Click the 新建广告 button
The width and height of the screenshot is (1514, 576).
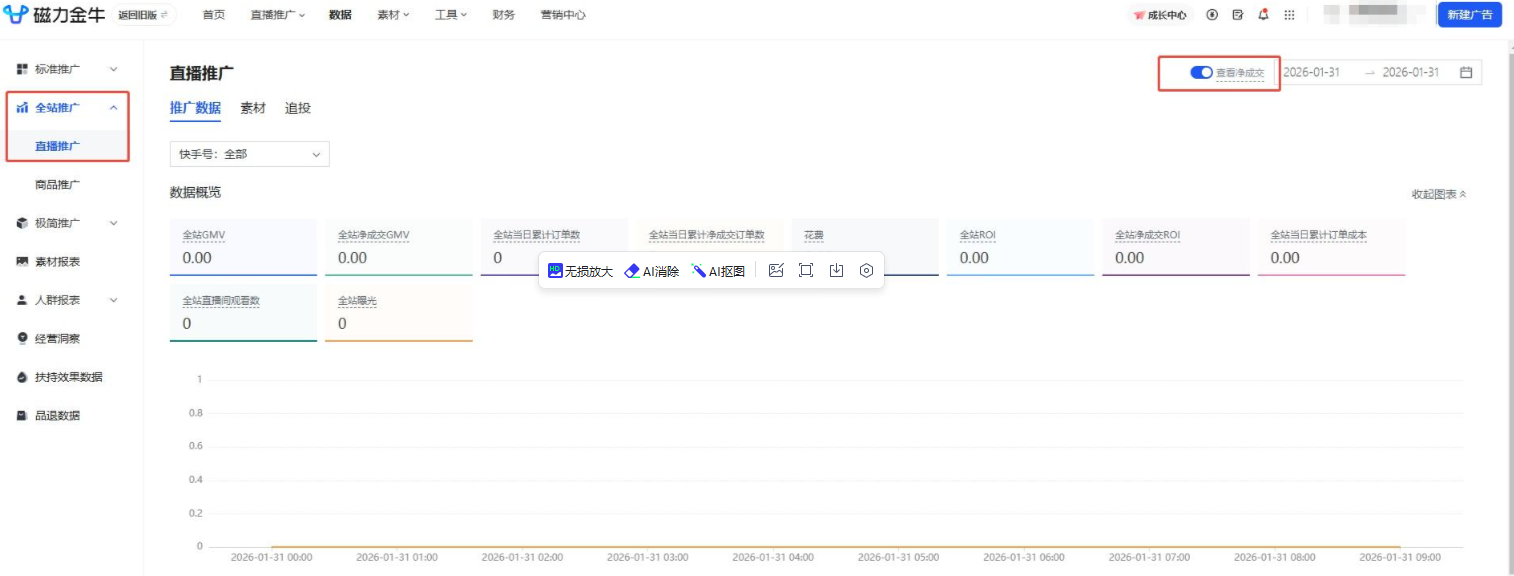point(1468,15)
